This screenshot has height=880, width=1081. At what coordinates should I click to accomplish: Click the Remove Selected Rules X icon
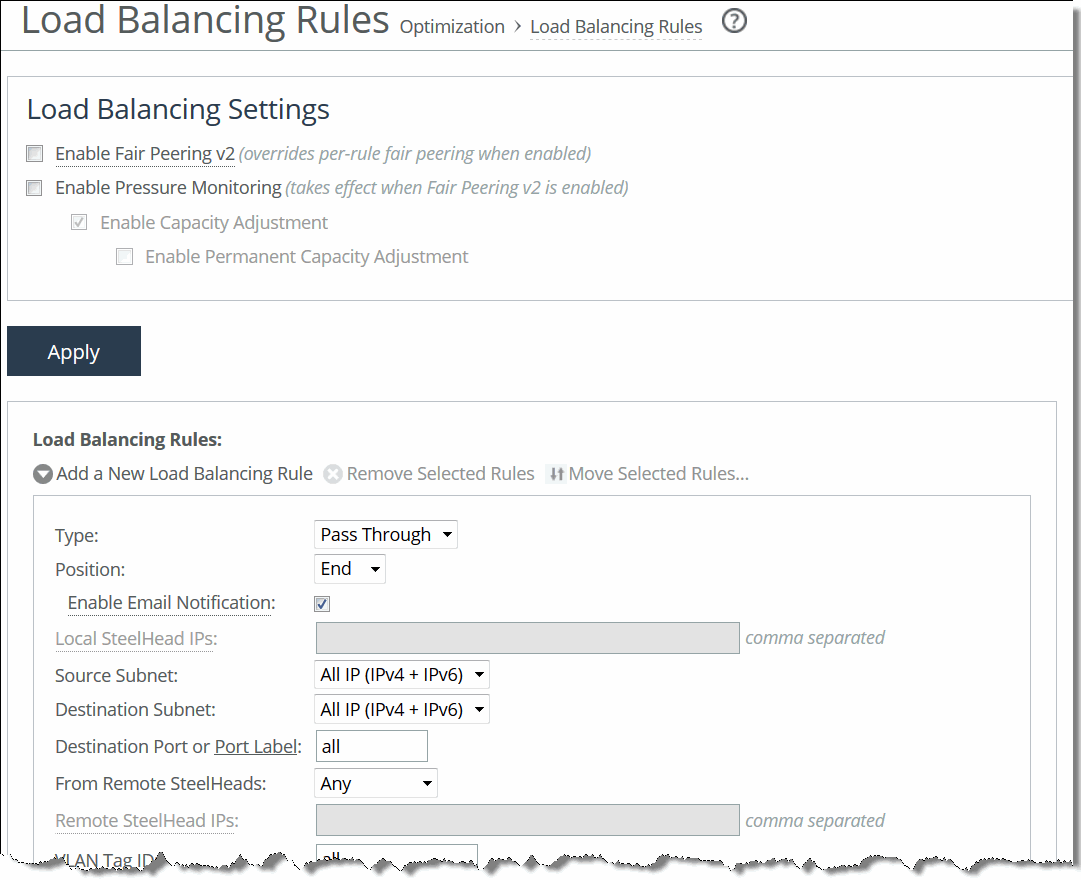[x=333, y=474]
